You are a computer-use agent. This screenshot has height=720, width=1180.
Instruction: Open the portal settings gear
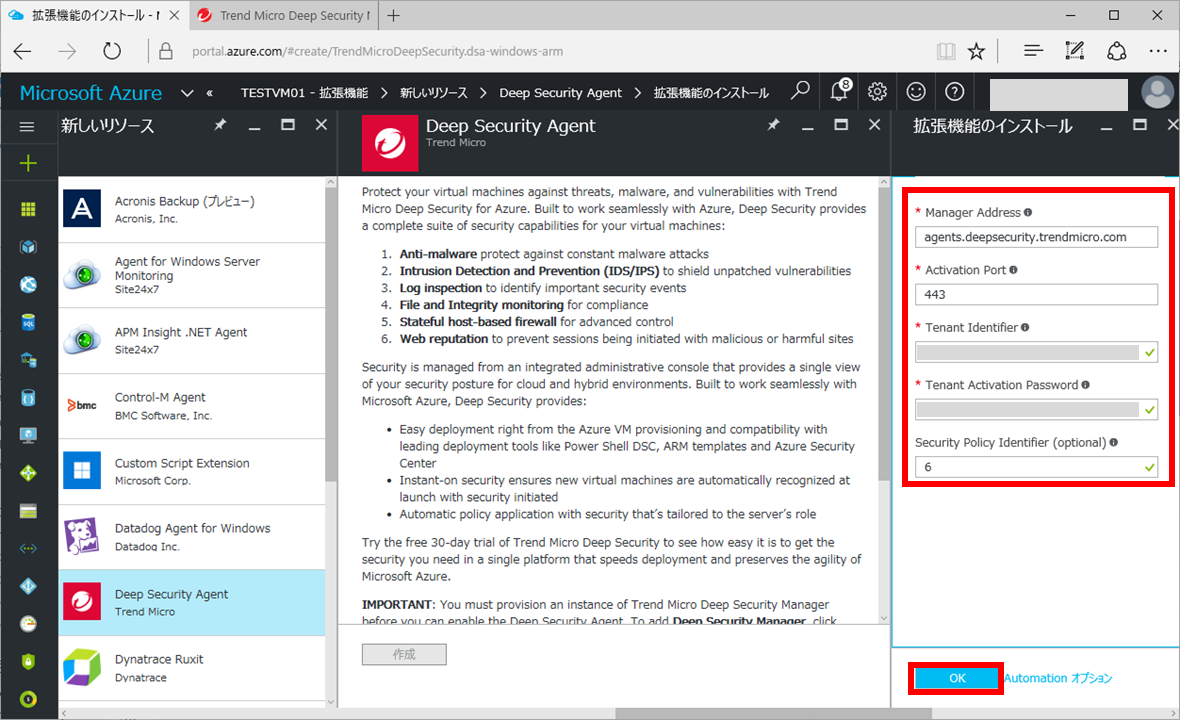coord(877,91)
